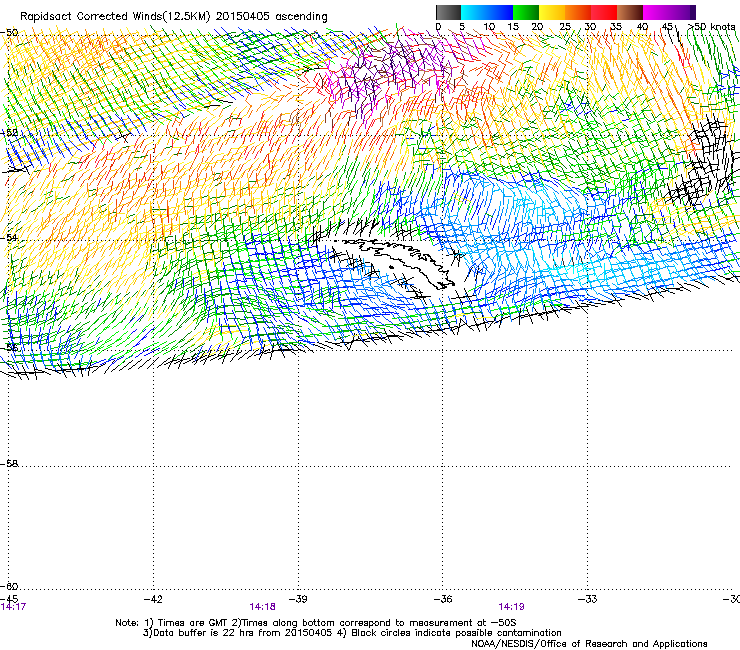Select the yellow 20-25 knots legend swatch

(x=552, y=12)
